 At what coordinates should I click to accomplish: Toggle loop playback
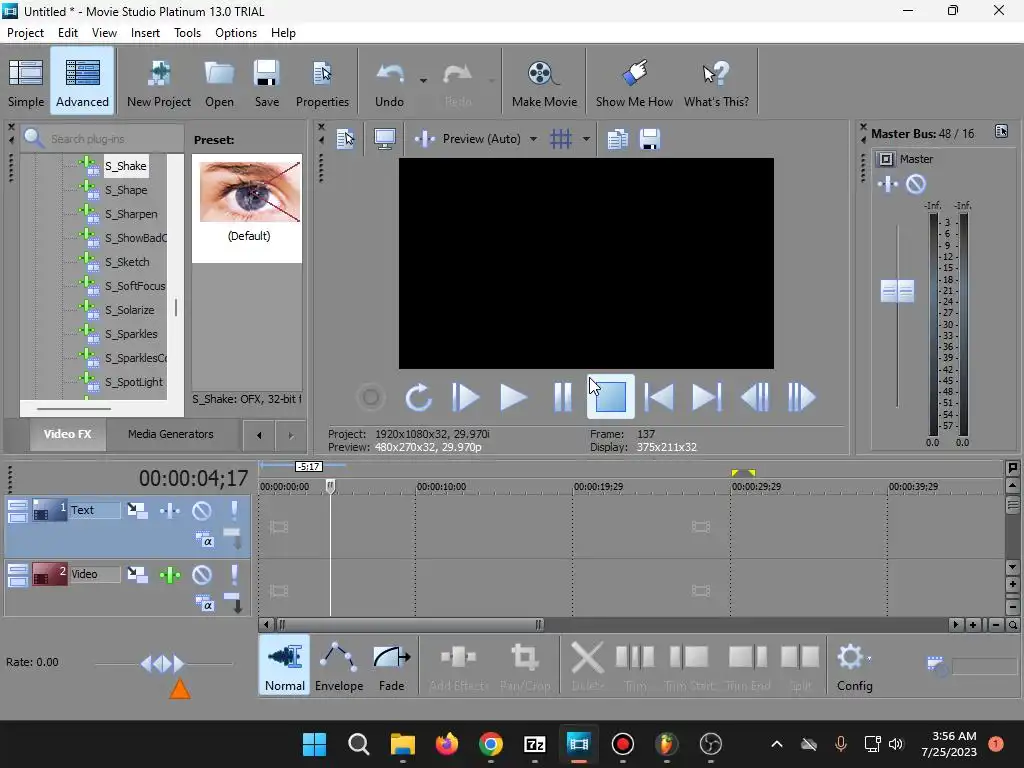coord(419,397)
